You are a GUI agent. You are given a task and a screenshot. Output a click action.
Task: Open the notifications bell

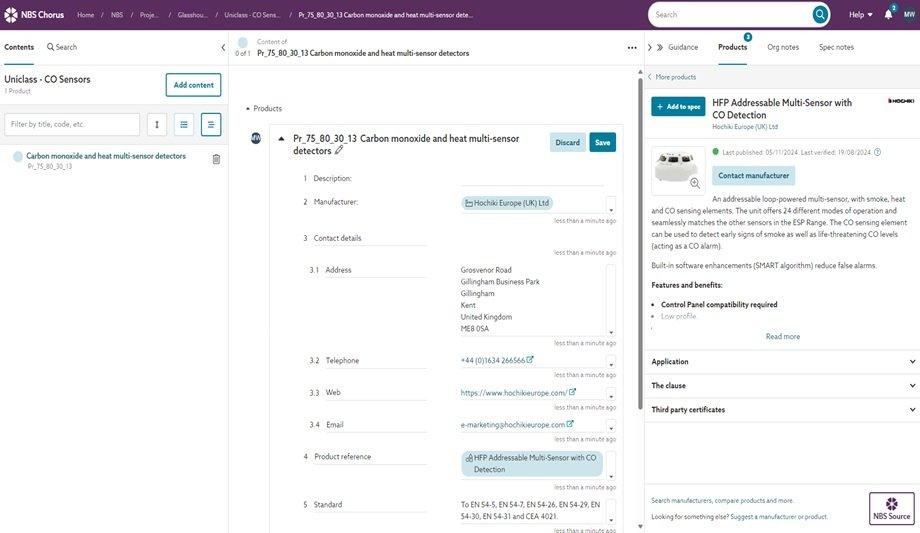888,15
